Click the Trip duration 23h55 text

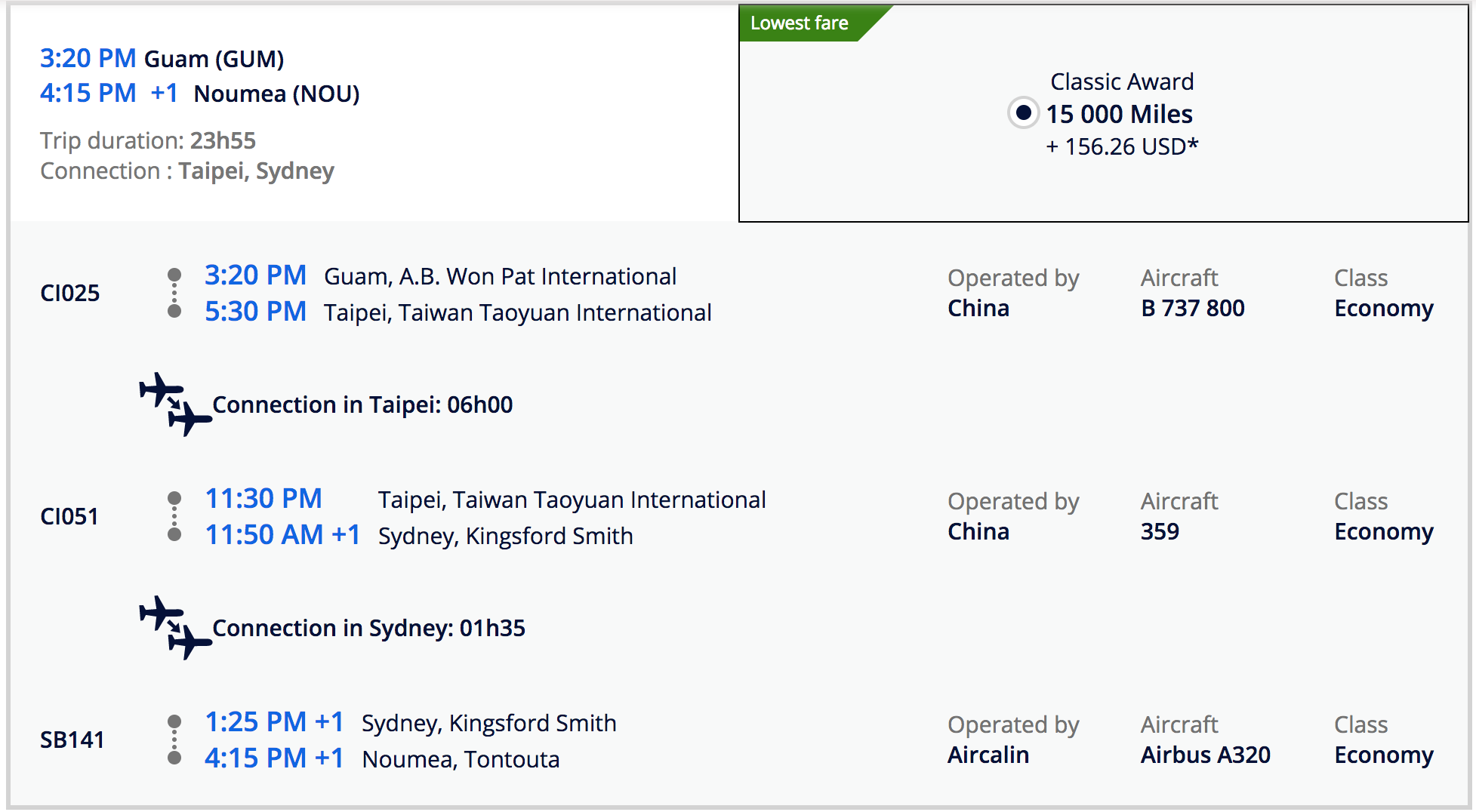(x=148, y=140)
